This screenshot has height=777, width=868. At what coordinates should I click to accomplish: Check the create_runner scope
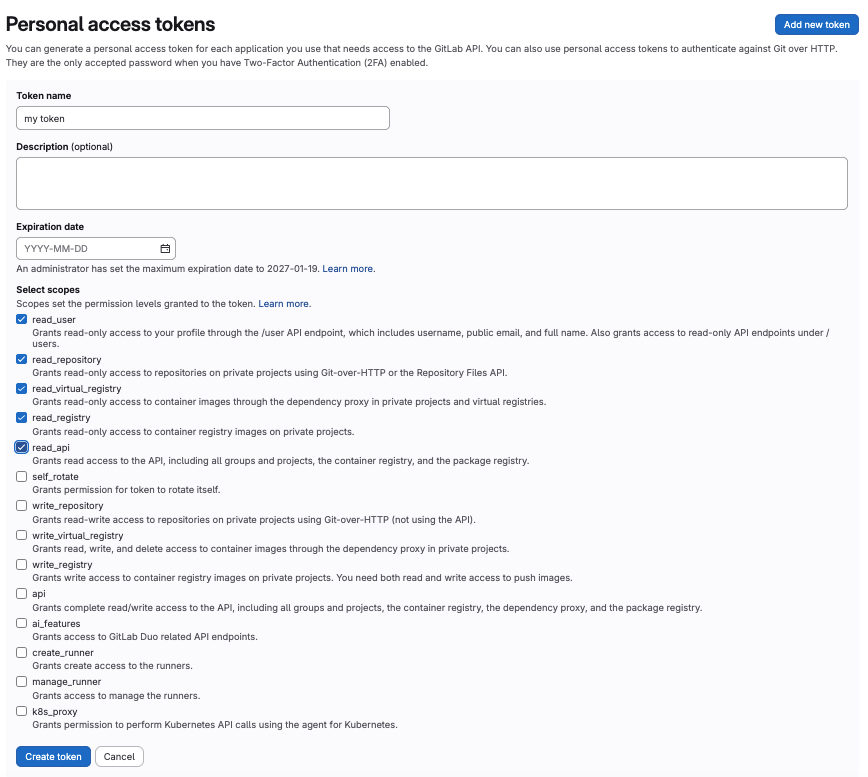22,652
